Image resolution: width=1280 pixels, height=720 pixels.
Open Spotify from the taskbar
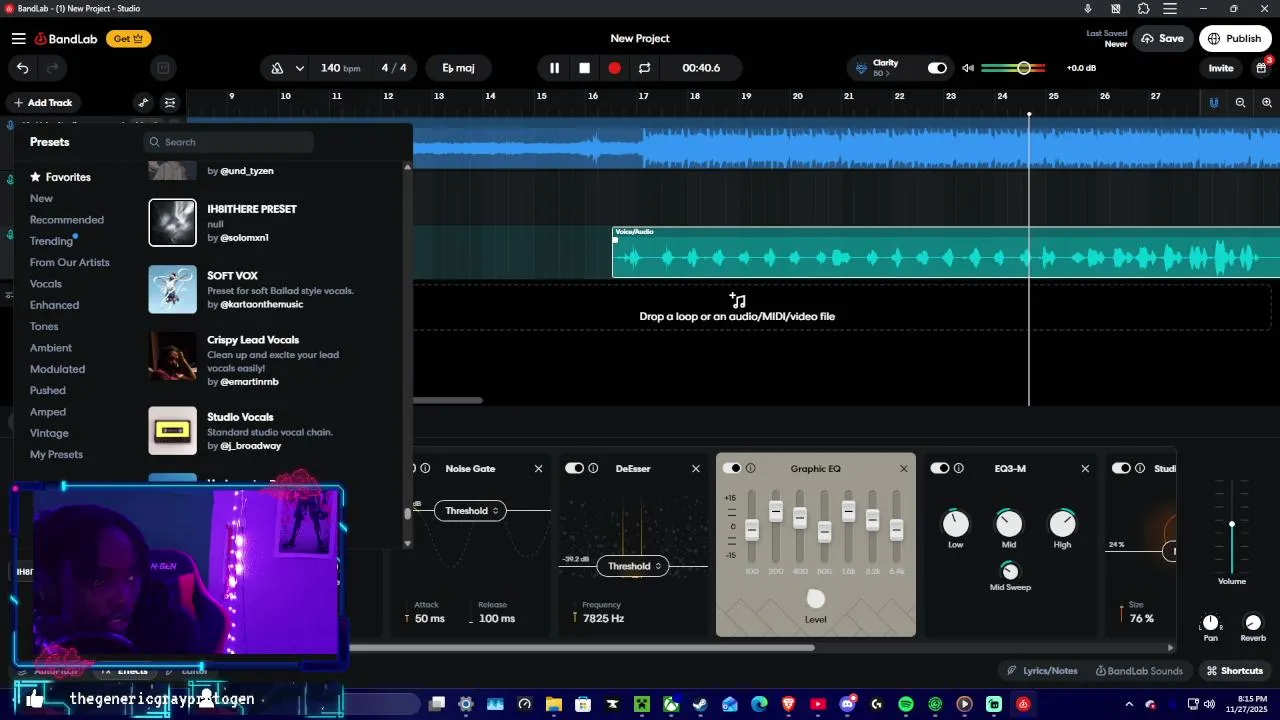click(906, 705)
